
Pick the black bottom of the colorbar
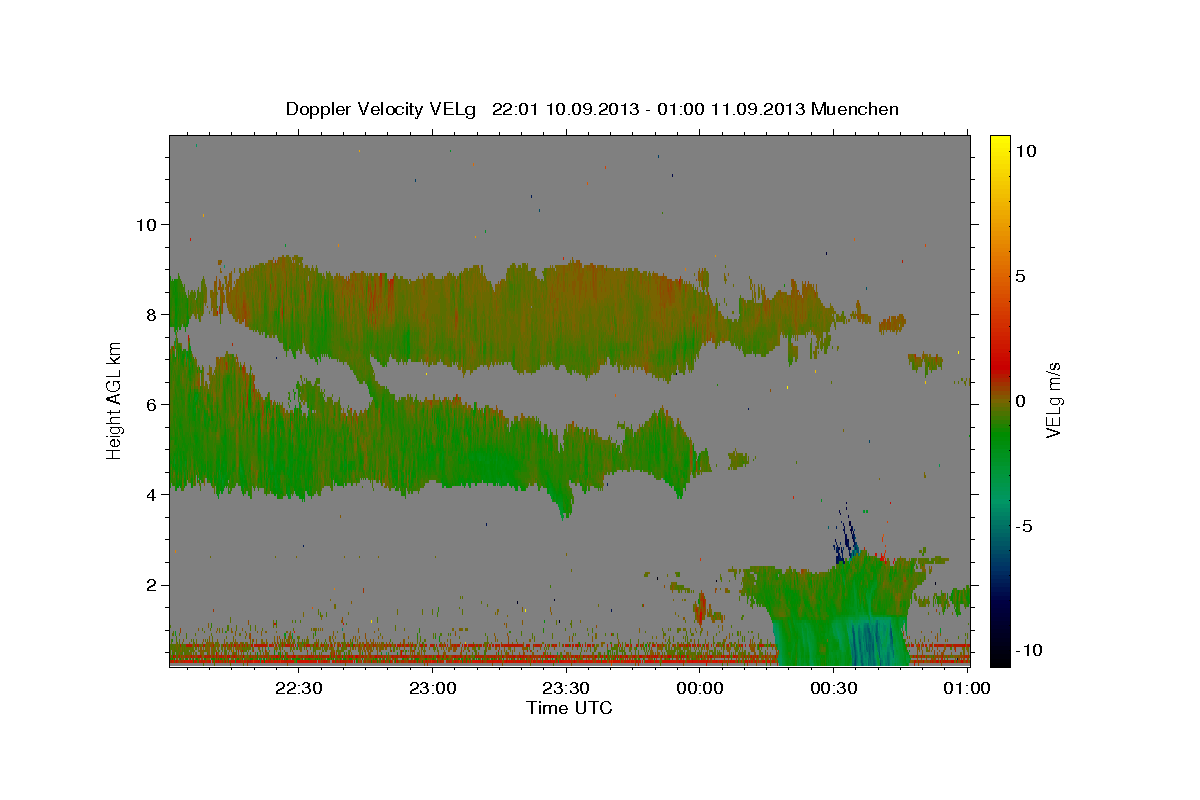[x=999, y=655]
